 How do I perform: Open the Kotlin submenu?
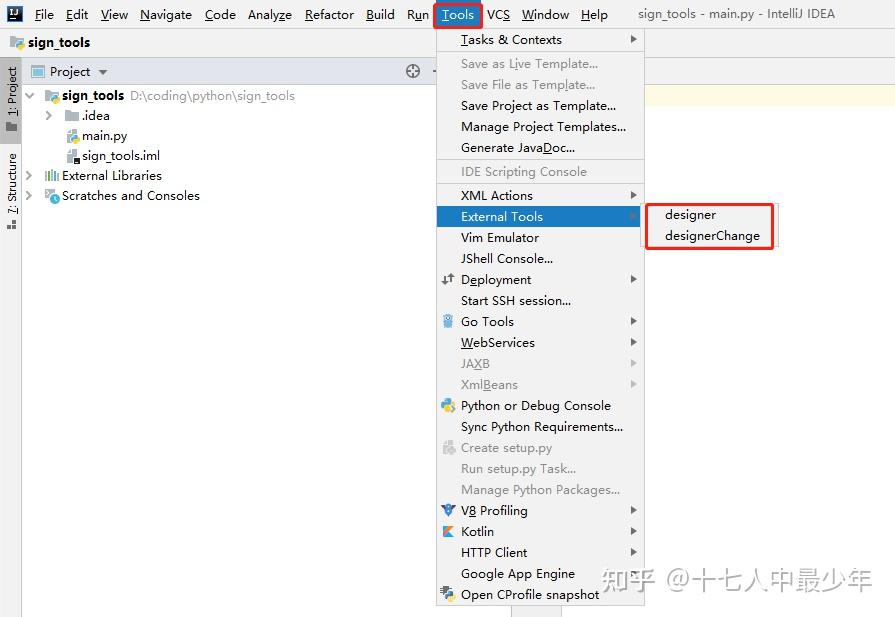click(x=540, y=531)
